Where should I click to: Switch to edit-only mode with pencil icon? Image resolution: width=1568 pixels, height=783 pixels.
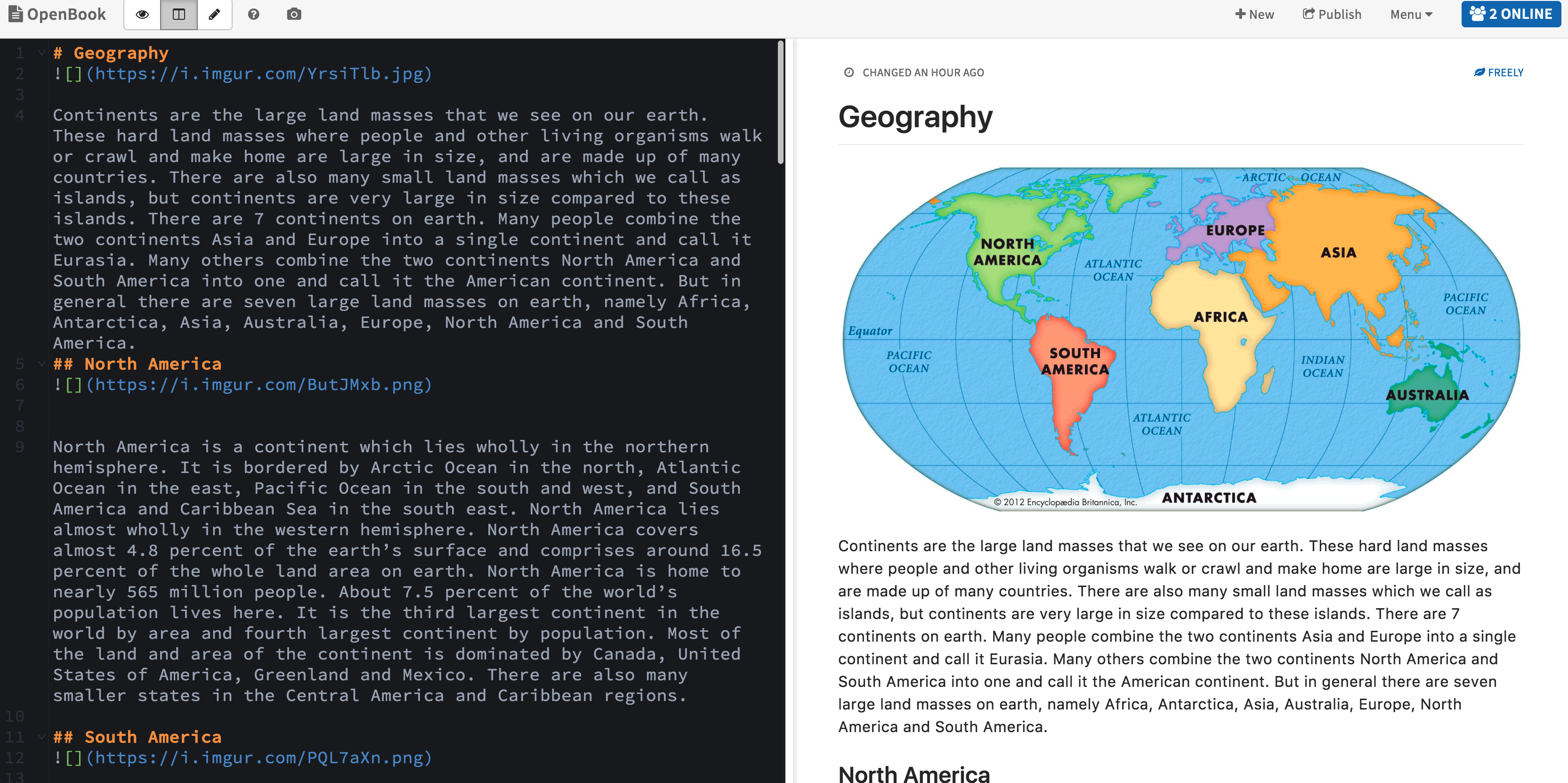[214, 15]
